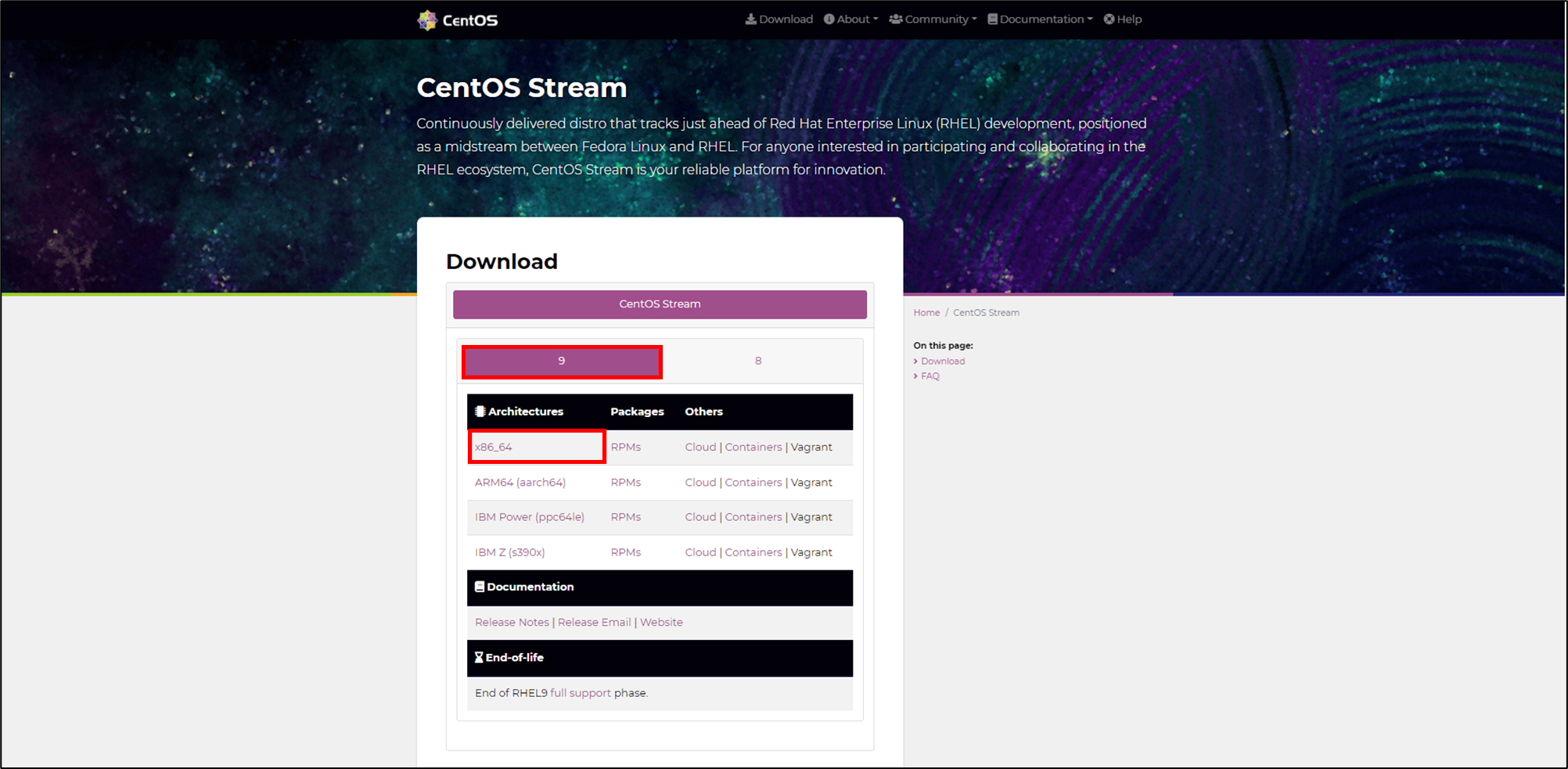This screenshot has width=1568, height=769.
Task: Click the Community people icon
Action: point(896,19)
